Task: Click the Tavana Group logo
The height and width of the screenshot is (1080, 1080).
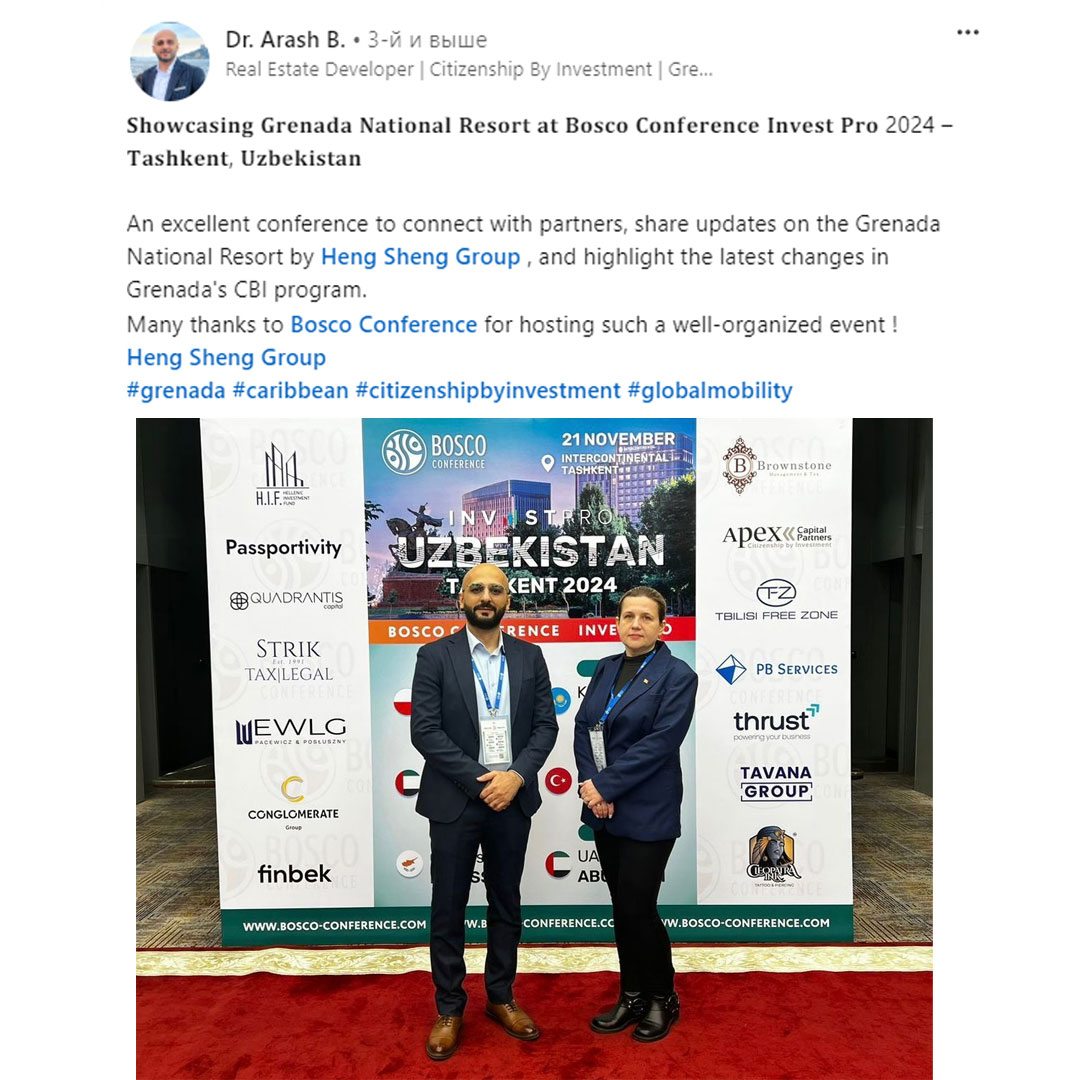Action: (x=776, y=783)
